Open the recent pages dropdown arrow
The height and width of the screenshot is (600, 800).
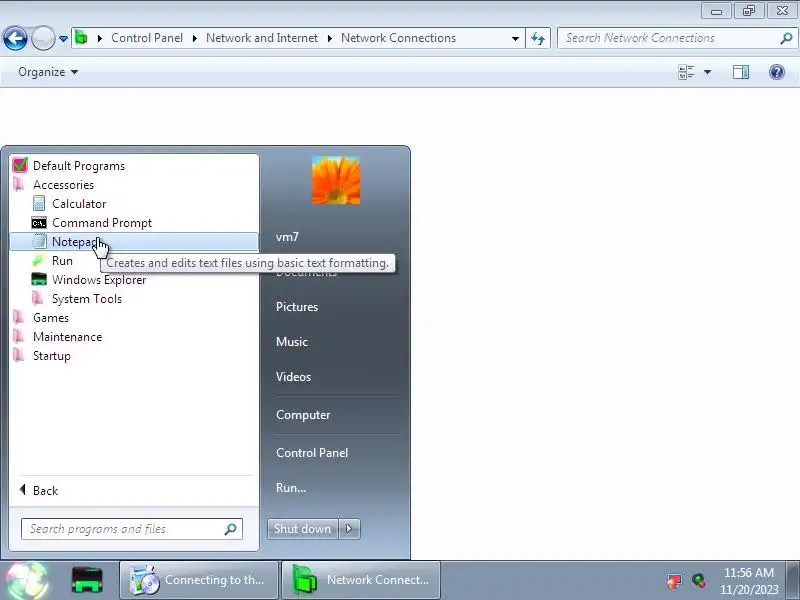pos(63,38)
